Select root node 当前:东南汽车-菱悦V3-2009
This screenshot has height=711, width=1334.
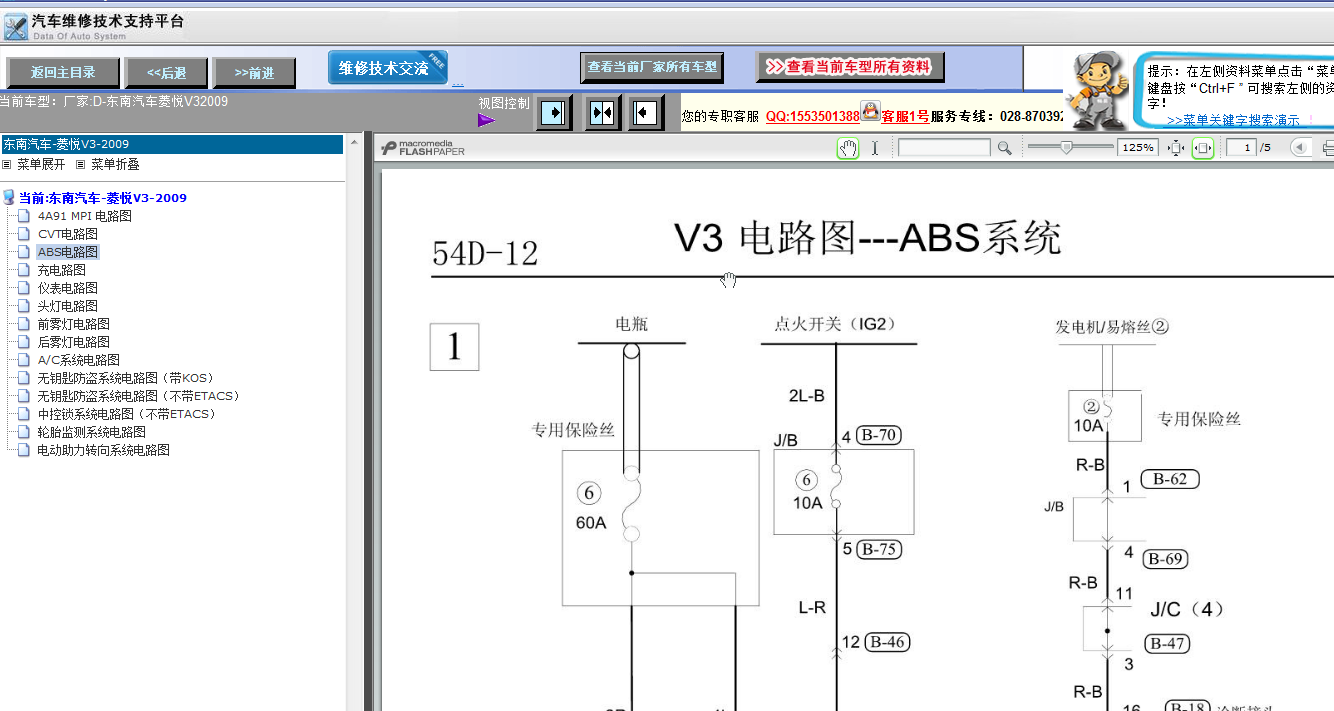(x=102, y=198)
